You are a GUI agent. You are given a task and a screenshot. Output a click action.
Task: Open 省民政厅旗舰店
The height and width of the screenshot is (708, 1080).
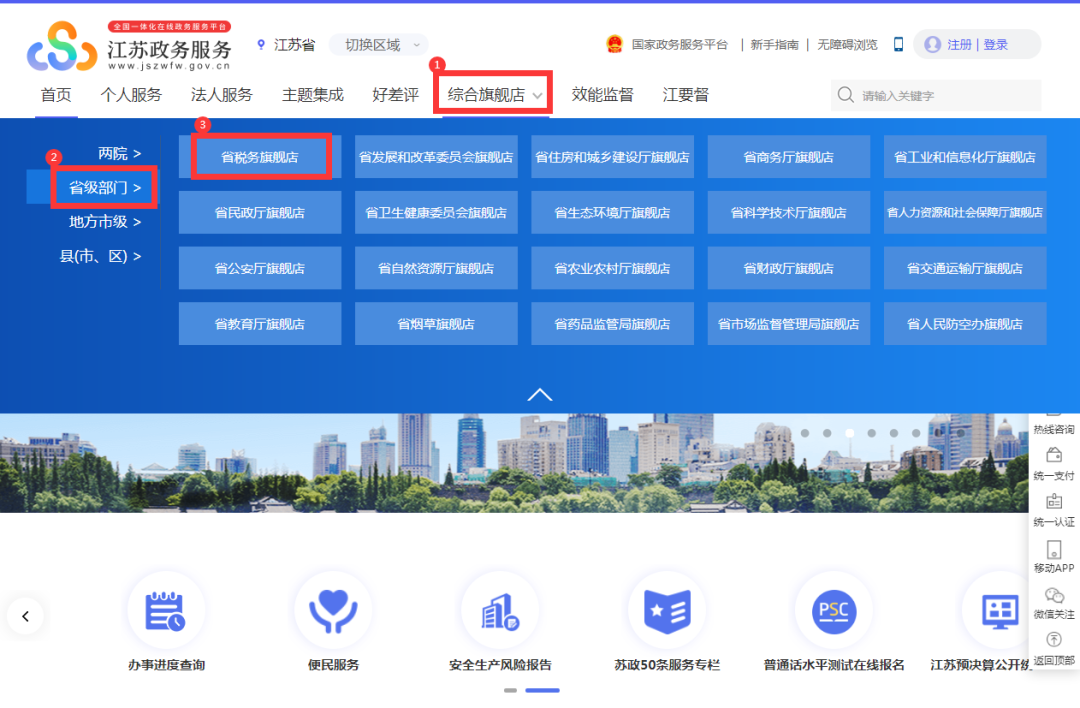tap(260, 213)
